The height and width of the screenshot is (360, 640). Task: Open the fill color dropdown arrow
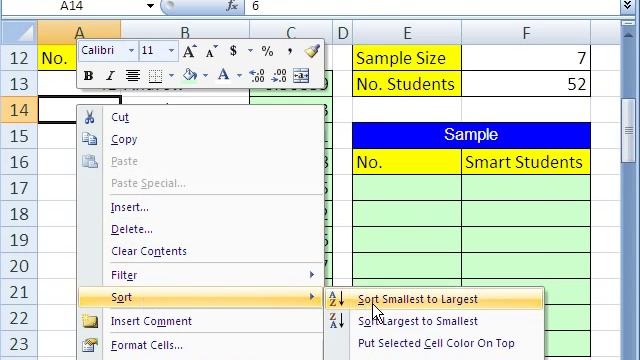205,76
